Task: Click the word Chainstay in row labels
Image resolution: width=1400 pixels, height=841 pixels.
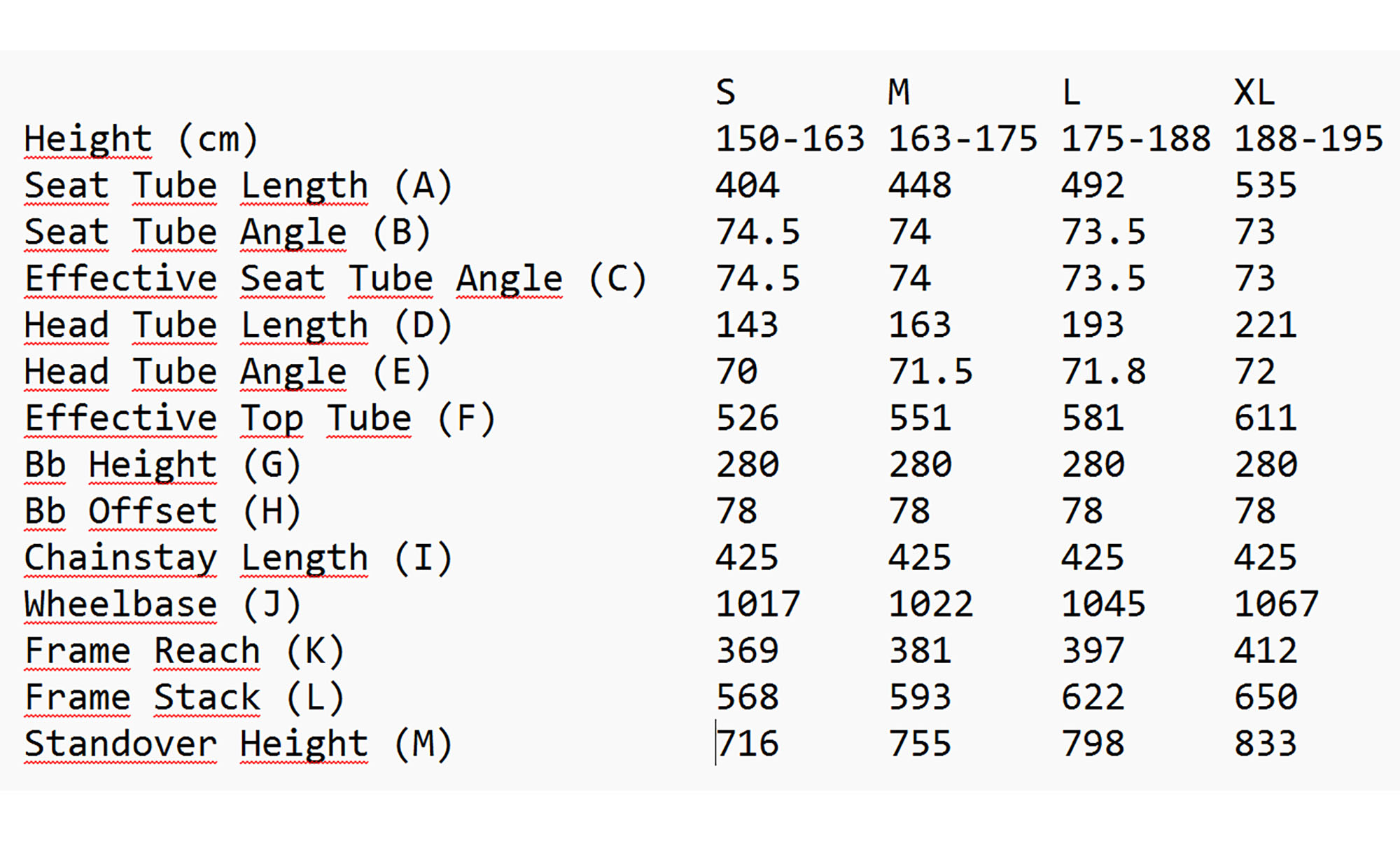Action: click(x=120, y=558)
